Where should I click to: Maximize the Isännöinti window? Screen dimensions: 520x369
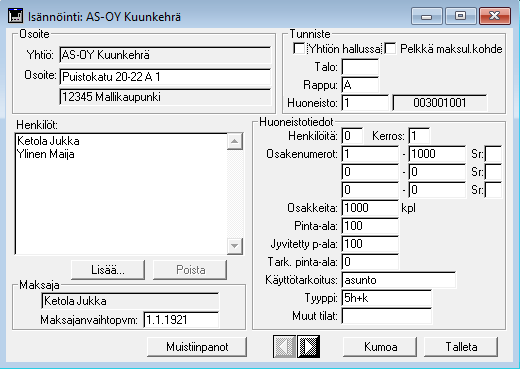[461, 16]
